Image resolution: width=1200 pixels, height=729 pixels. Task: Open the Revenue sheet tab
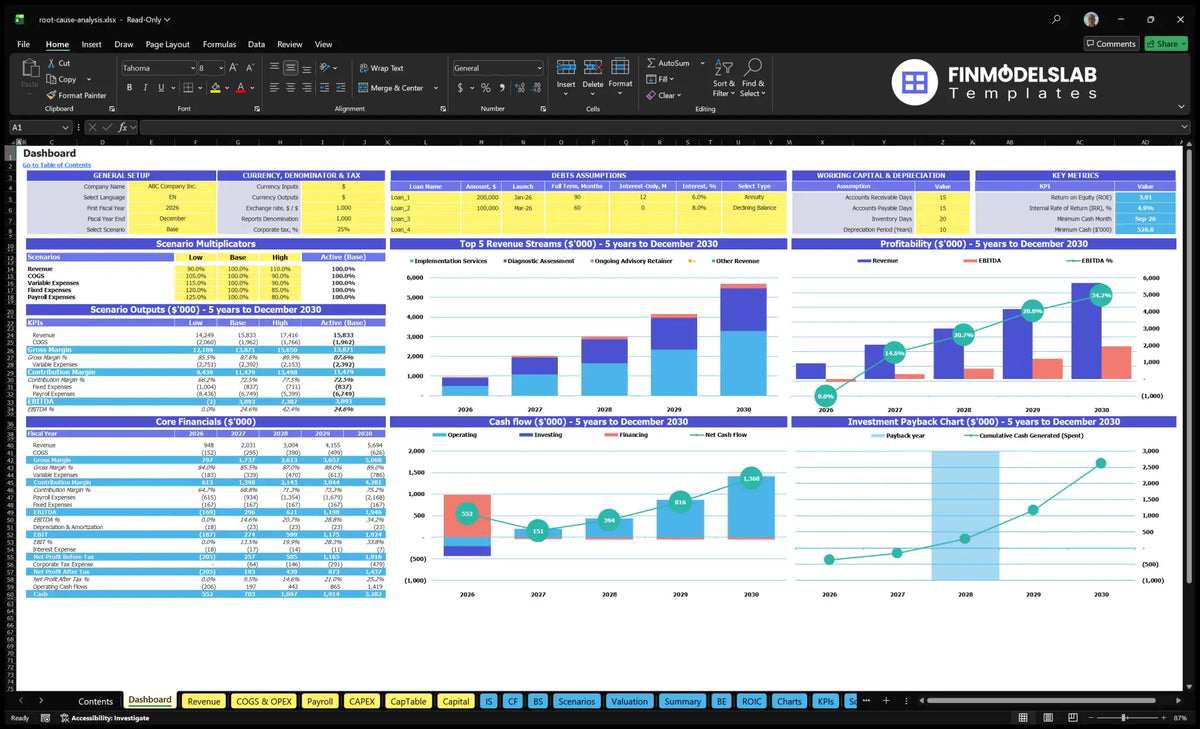point(204,701)
